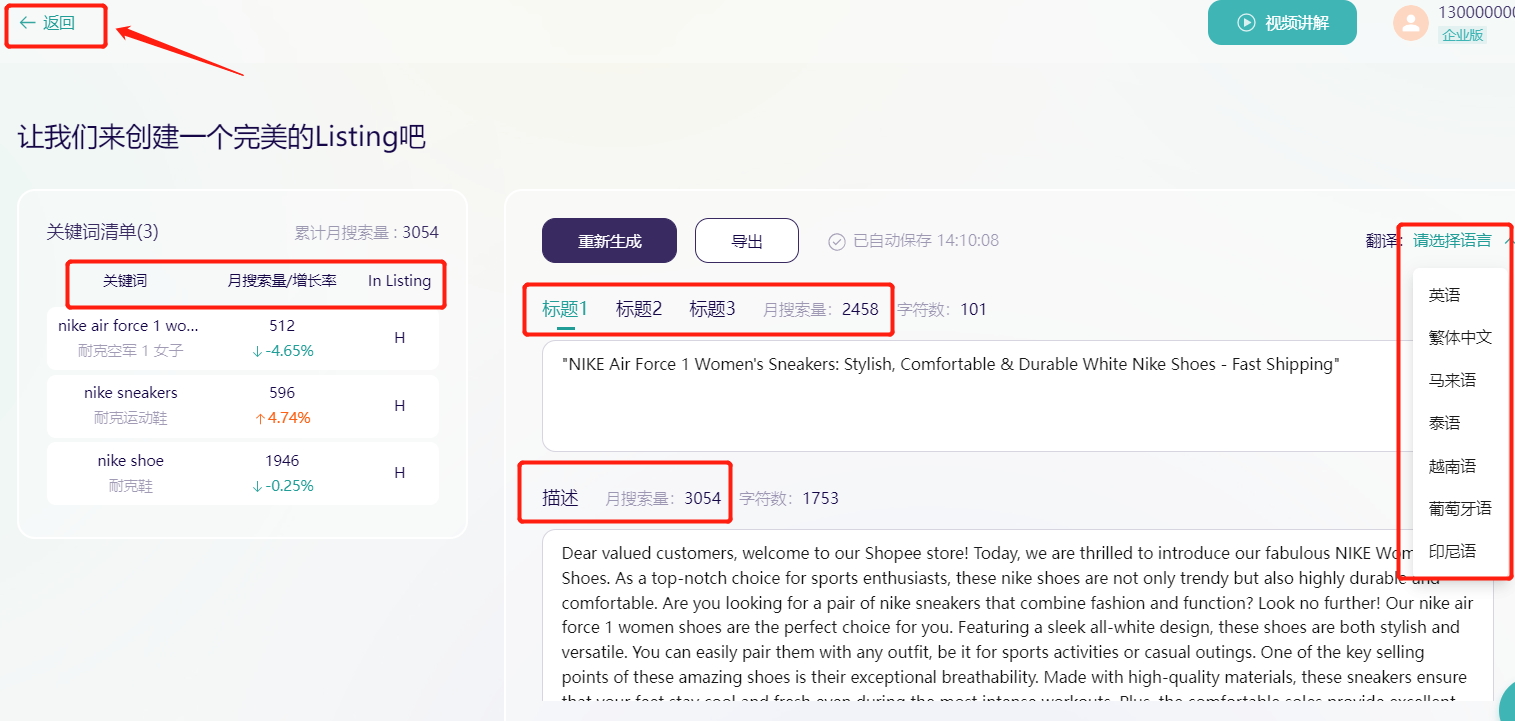Switch to the 标题2 tab
The height and width of the screenshot is (721, 1515).
point(639,309)
